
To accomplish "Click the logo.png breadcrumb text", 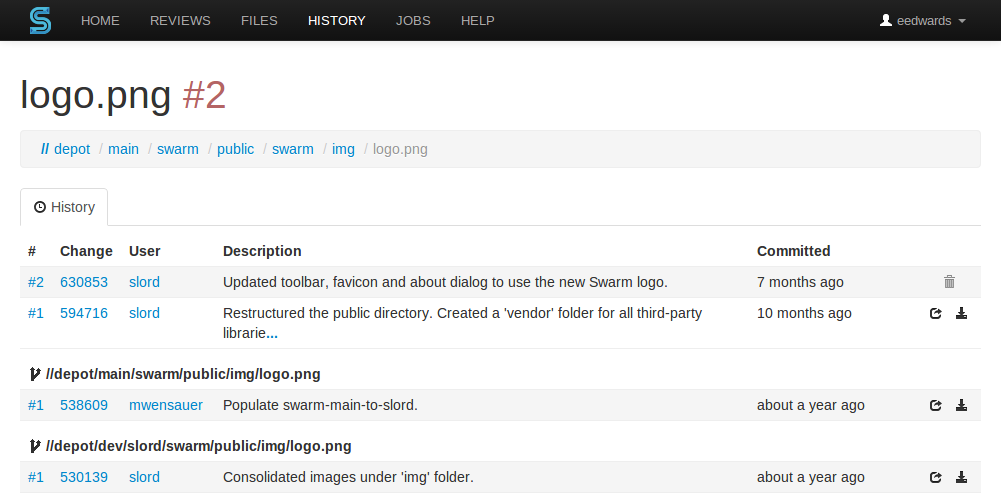I will [x=400, y=149].
